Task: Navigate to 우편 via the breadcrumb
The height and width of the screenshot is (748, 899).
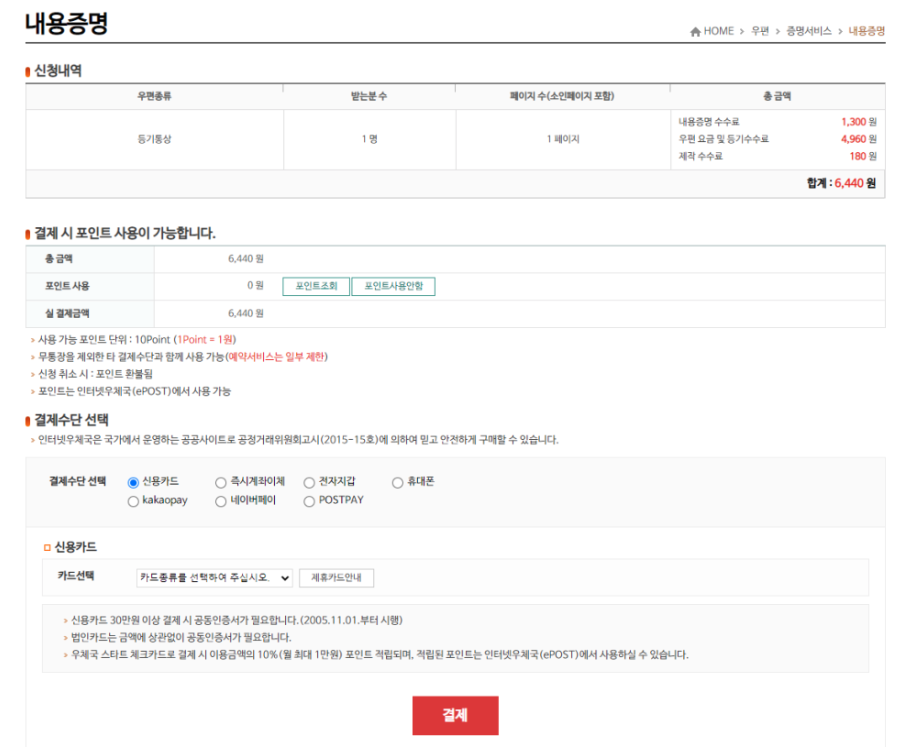Action: (x=762, y=31)
